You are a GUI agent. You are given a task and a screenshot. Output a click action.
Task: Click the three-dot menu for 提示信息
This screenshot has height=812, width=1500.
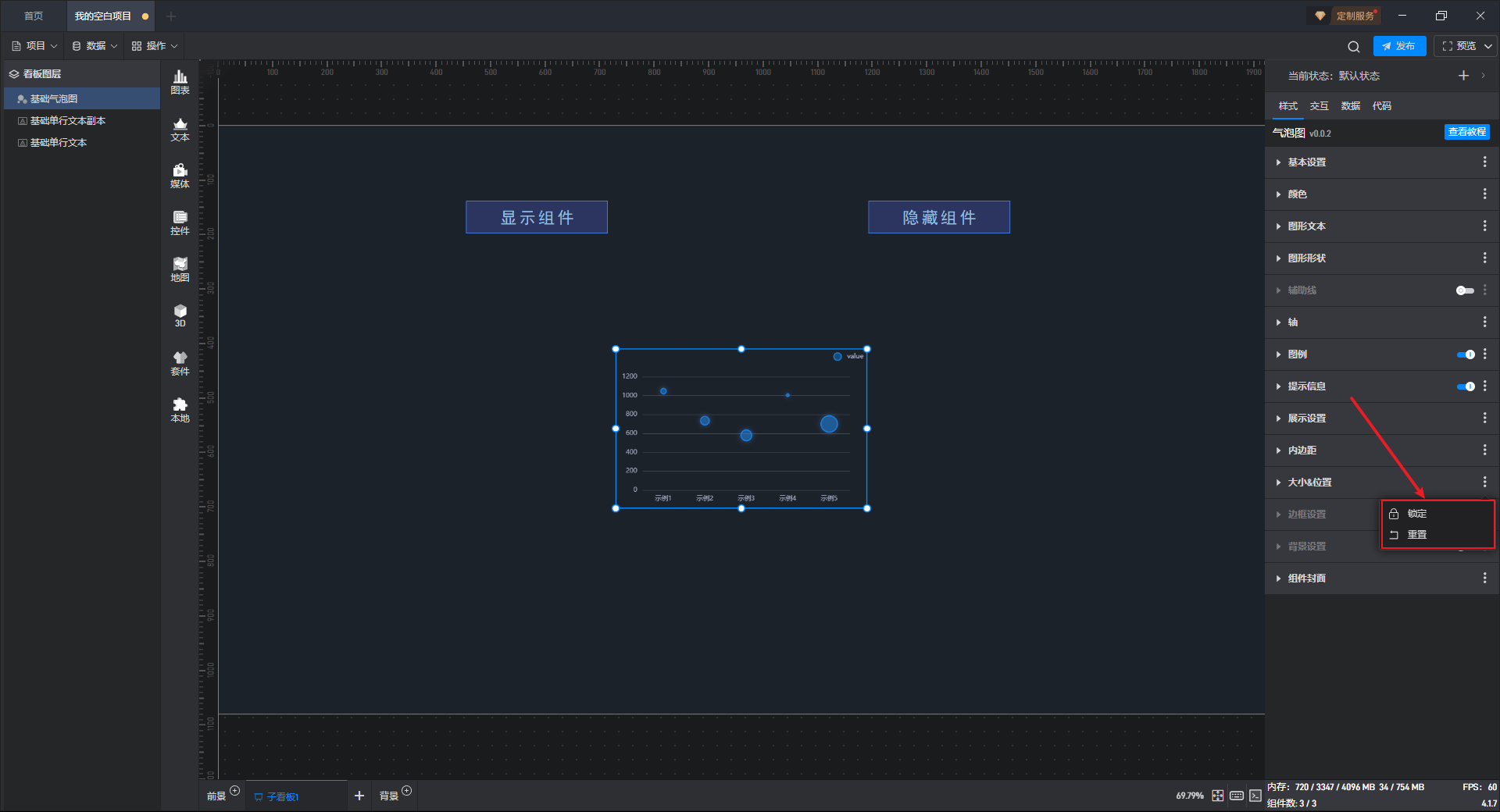1484,386
